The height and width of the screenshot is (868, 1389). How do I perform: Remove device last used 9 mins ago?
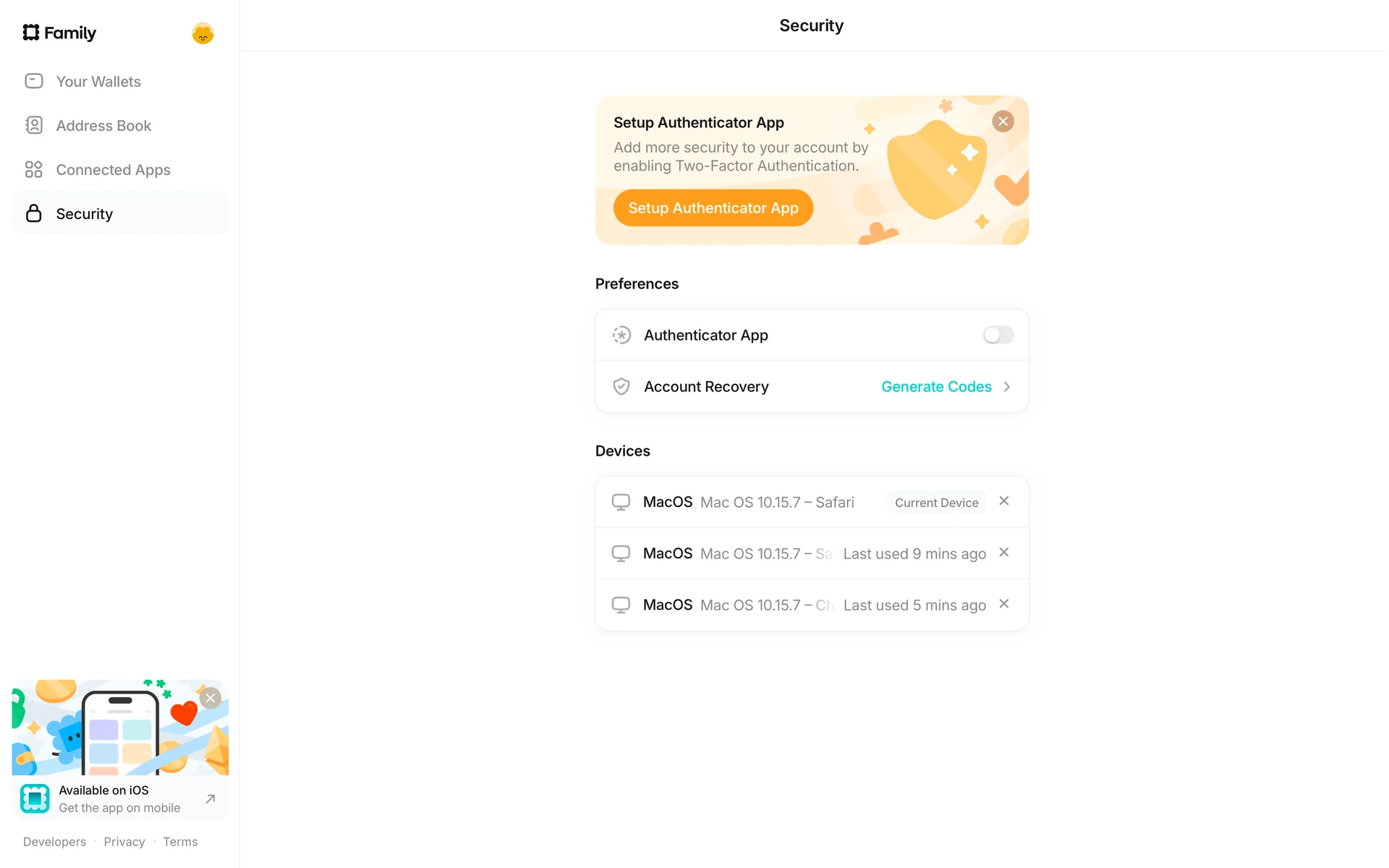click(1004, 553)
